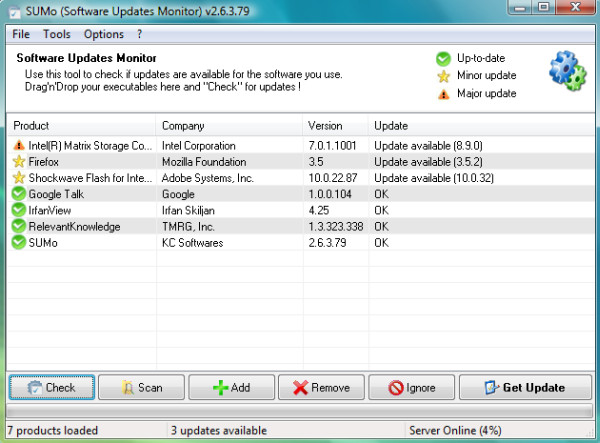Screen dimensions: 600x443
Task: Click the Adobe Systems, Inc. company cell
Action: (x=208, y=178)
